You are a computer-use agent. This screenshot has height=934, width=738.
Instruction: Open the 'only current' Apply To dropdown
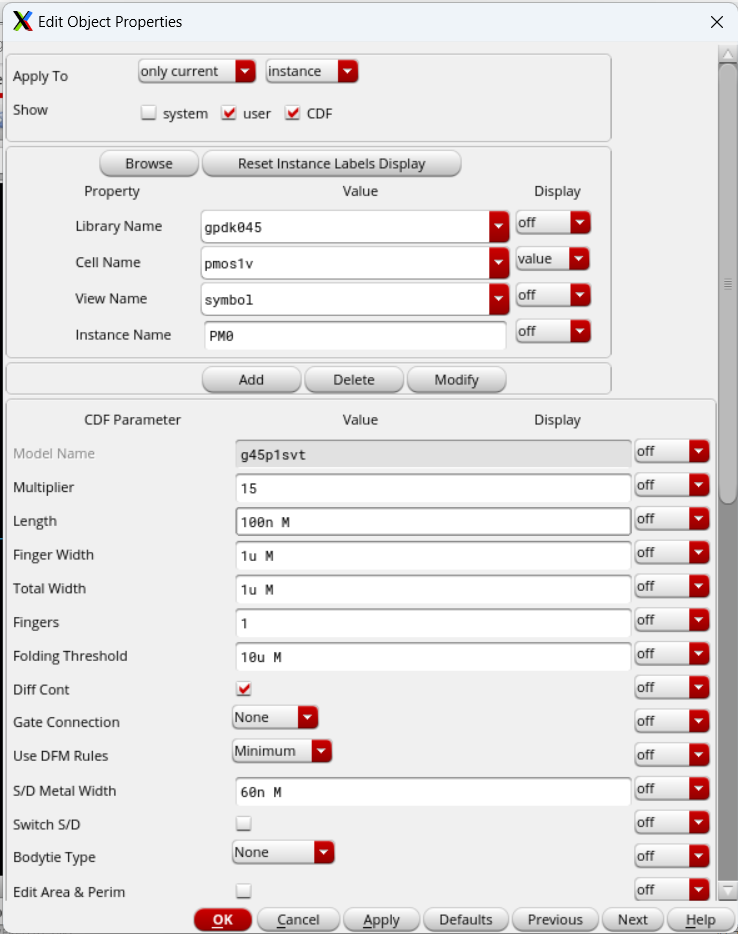197,71
